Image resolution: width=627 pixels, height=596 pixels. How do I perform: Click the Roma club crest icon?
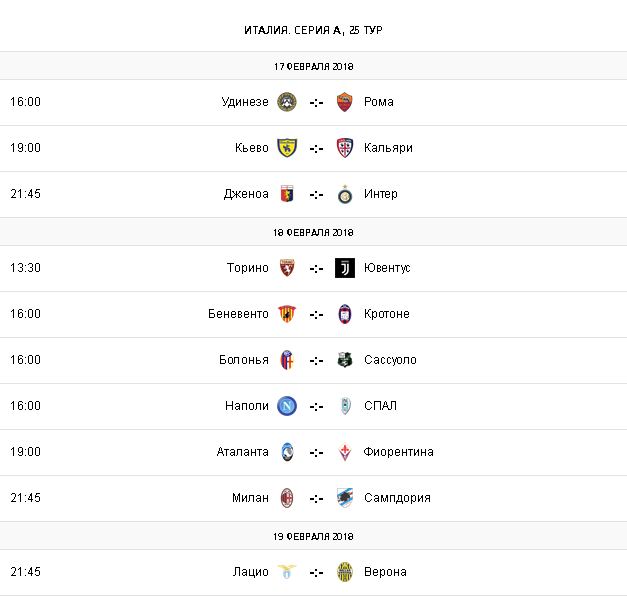pos(345,102)
